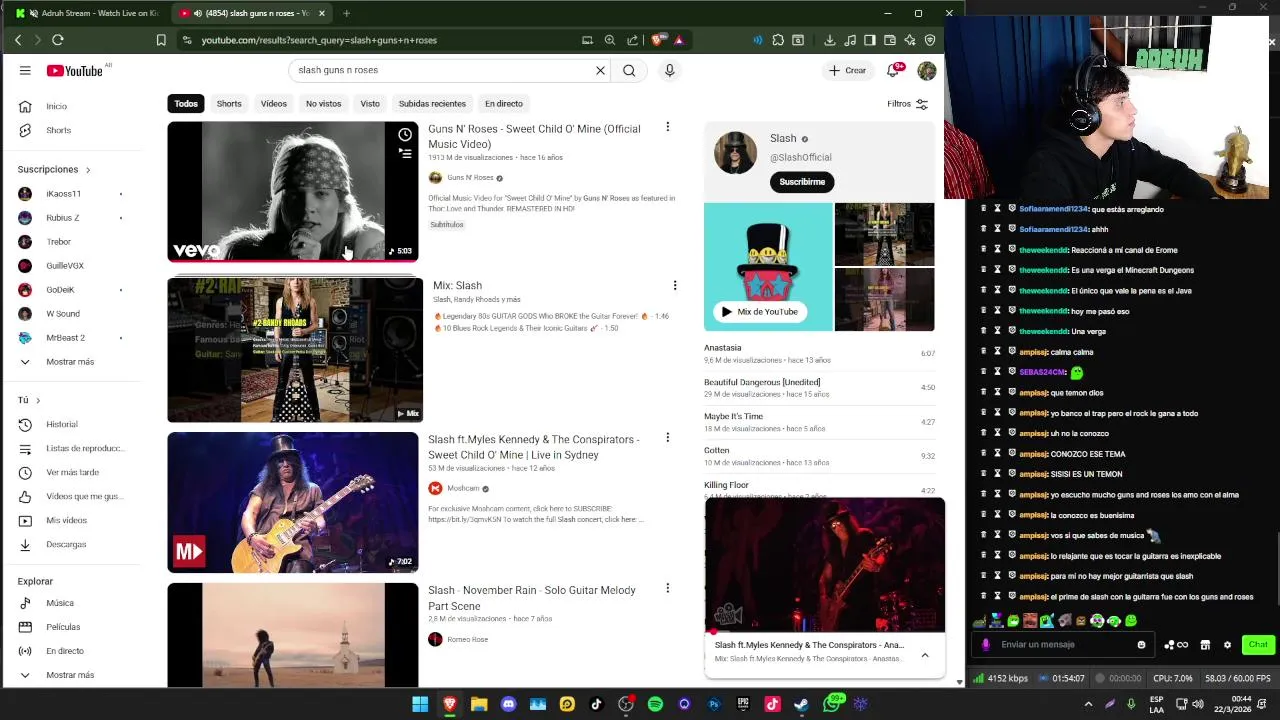Go back in browser history
This screenshot has height=720, width=1280.
[18, 40]
